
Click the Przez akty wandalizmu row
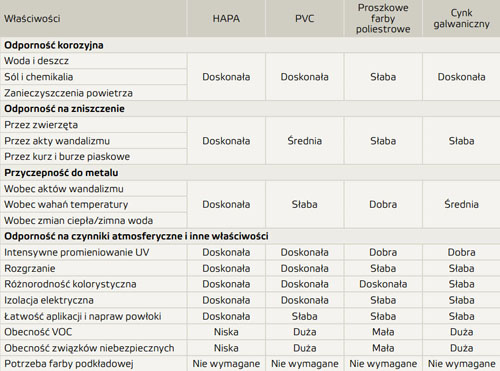pos(93,141)
